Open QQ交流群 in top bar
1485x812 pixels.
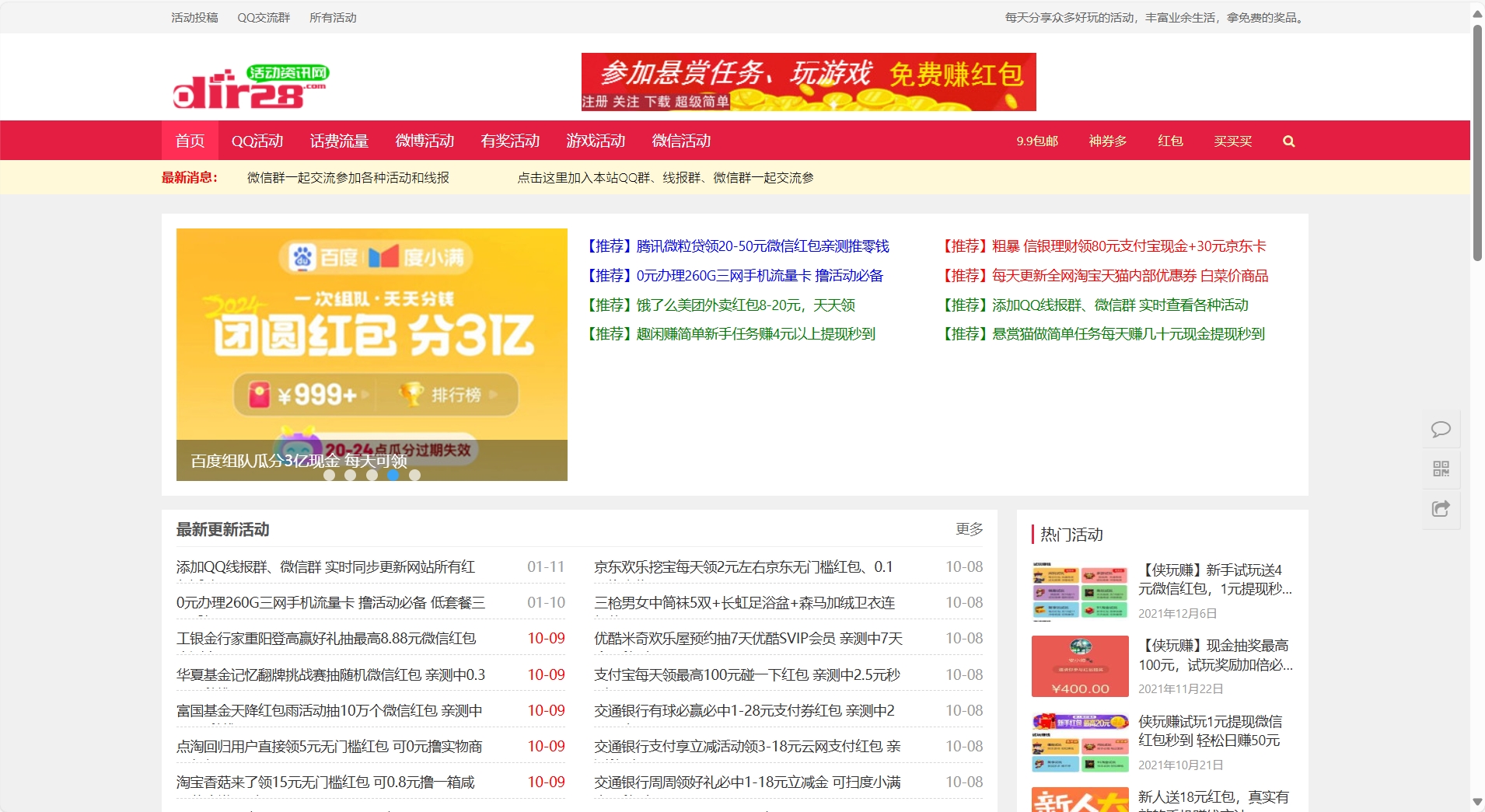pyautogui.click(x=264, y=17)
